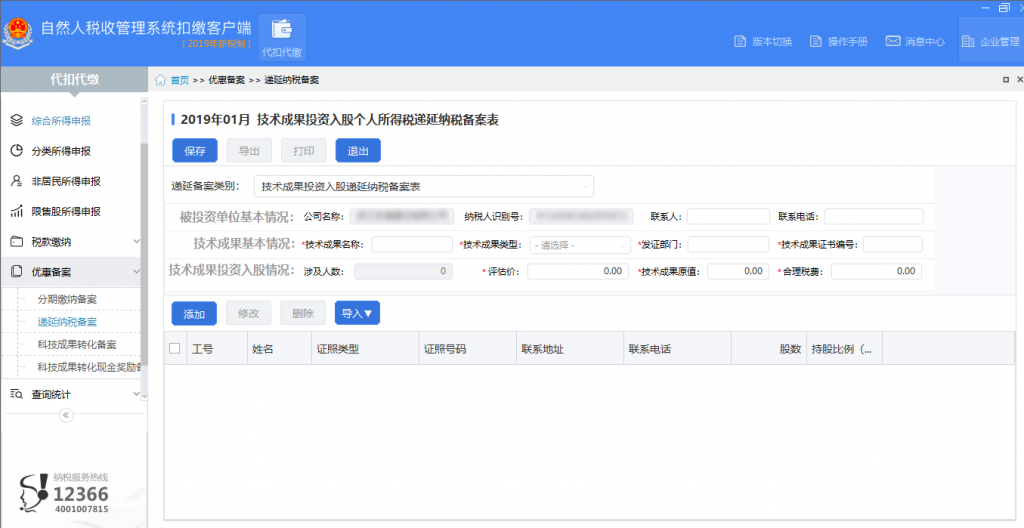Screen dimensions: 1024x528
Task: Tick the select-all checkbox in table header
Action: pos(174,348)
